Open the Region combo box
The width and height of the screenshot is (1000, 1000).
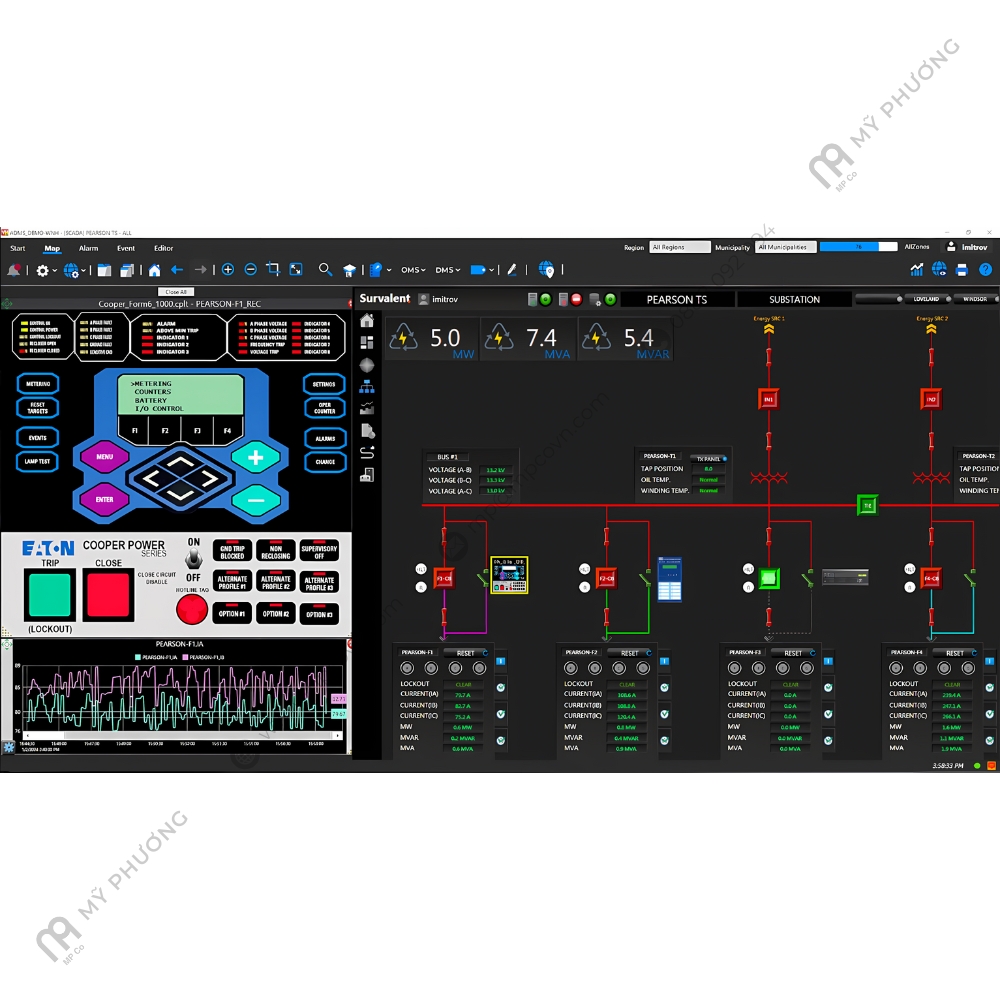680,247
